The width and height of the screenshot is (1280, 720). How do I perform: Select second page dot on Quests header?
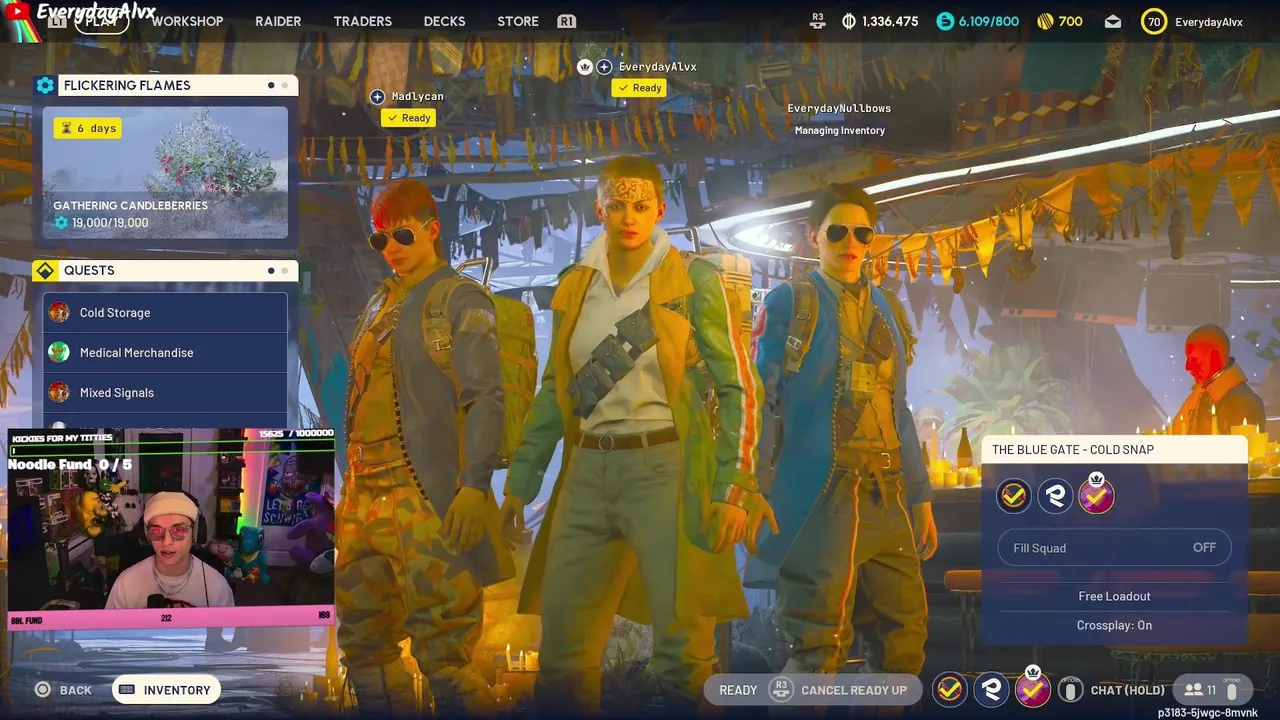point(285,270)
